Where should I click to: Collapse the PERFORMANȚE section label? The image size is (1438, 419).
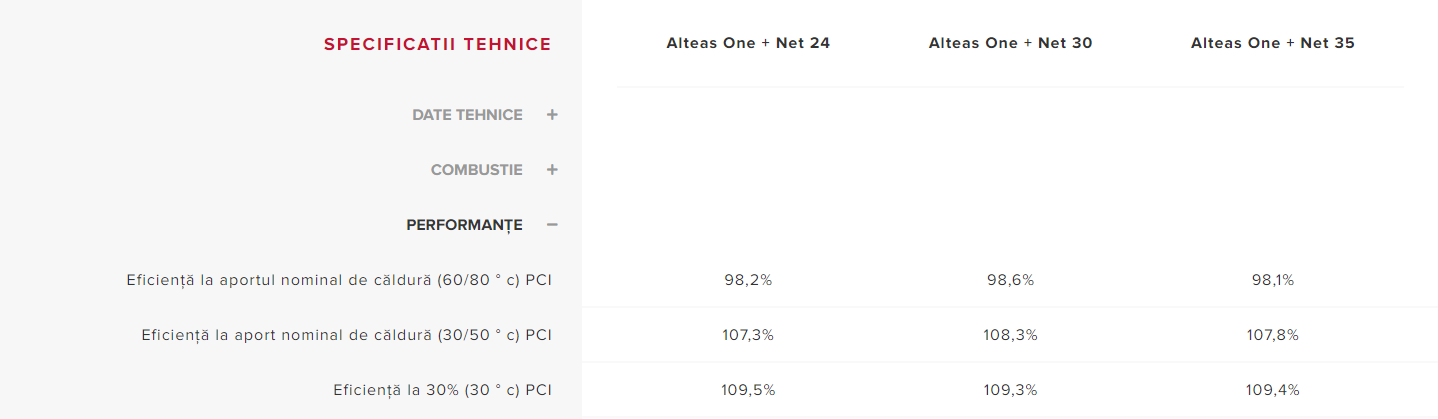(x=464, y=225)
